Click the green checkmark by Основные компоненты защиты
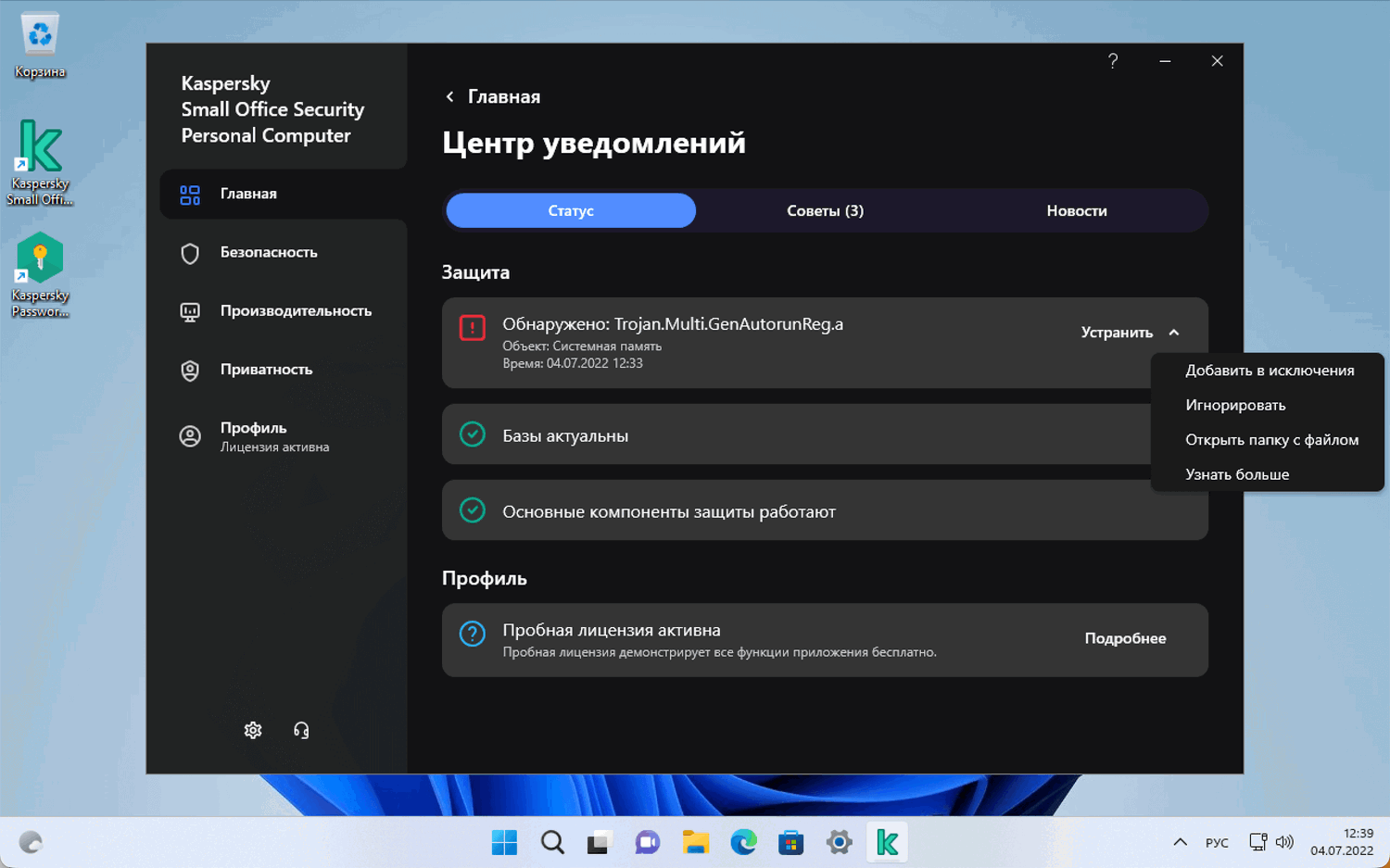 point(473,510)
